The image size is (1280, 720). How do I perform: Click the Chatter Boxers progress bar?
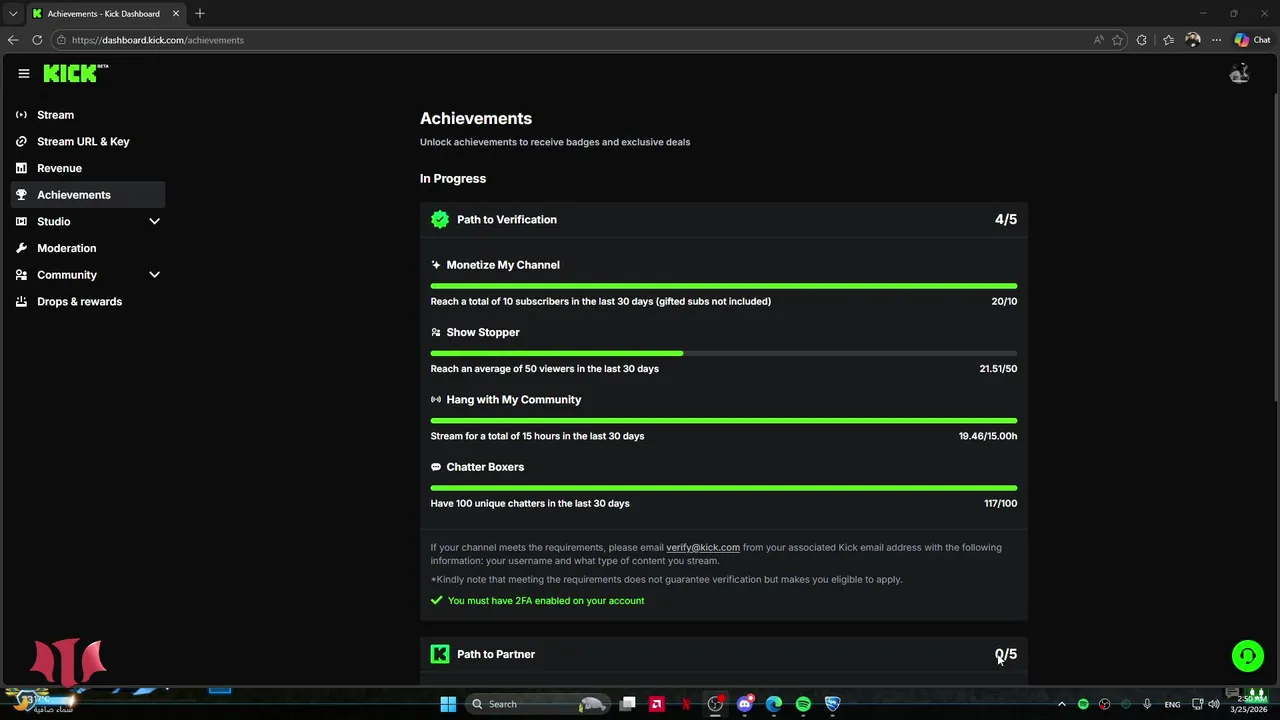(x=724, y=488)
